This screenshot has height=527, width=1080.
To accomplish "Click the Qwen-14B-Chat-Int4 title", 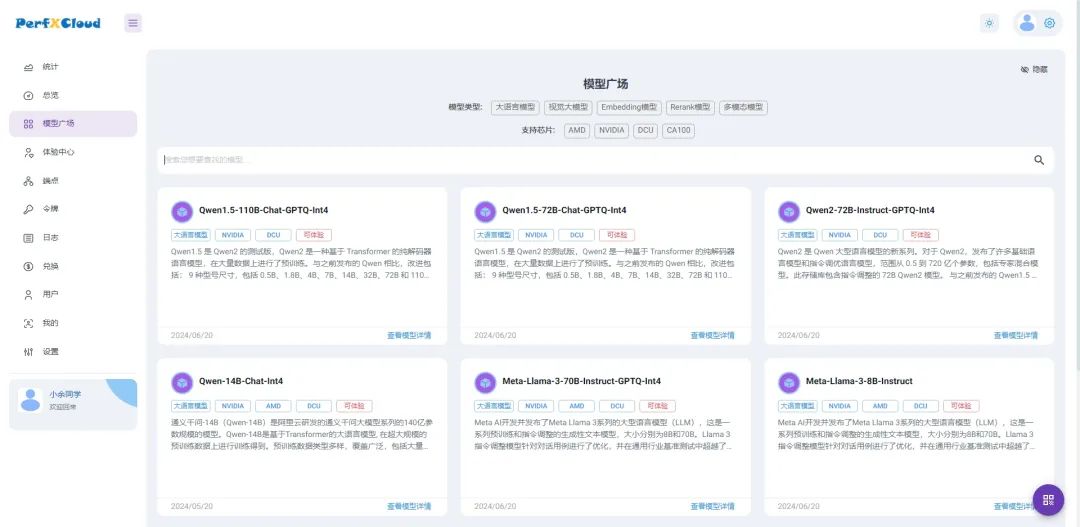I will 241,382.
